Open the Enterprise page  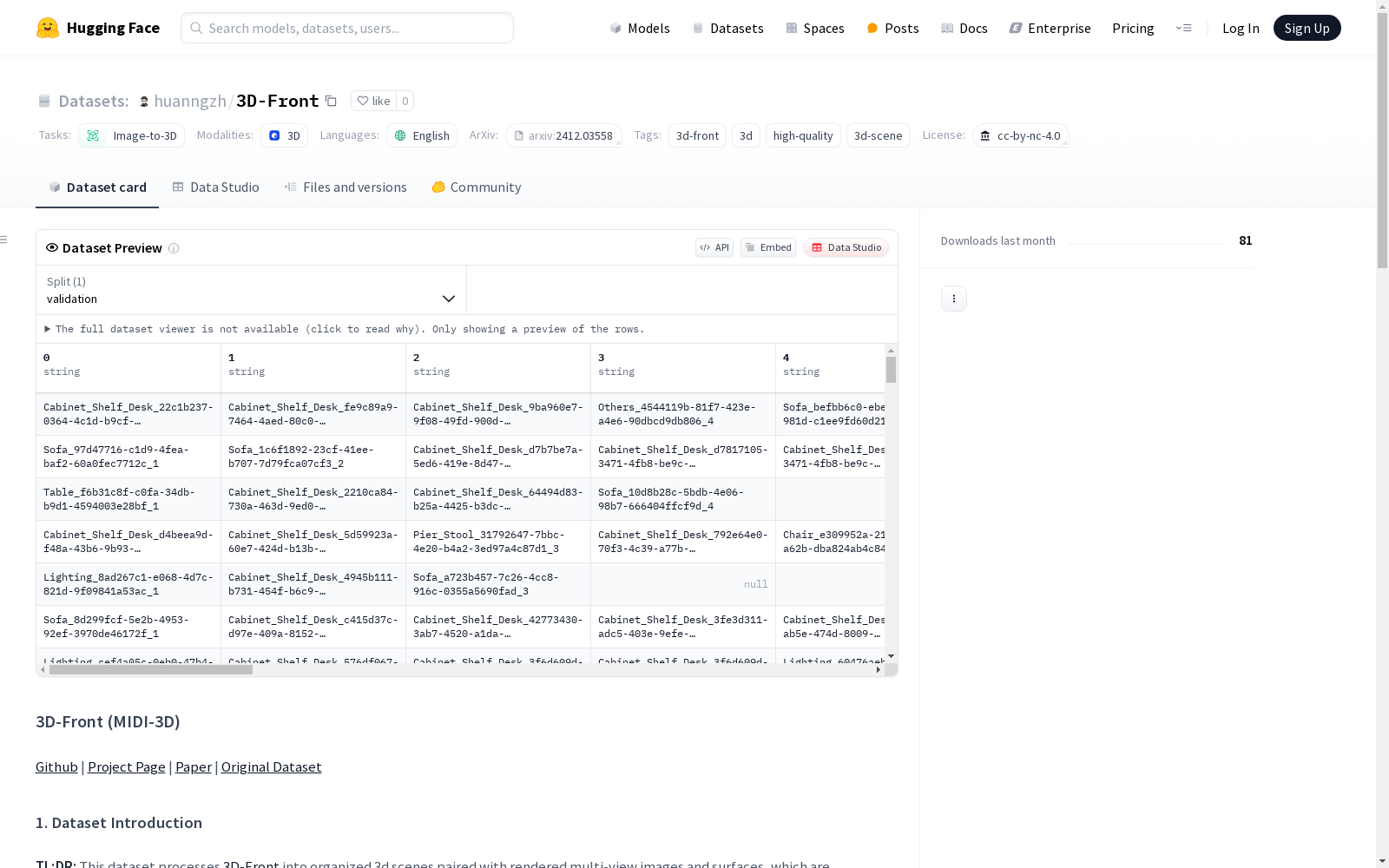pos(1050,28)
